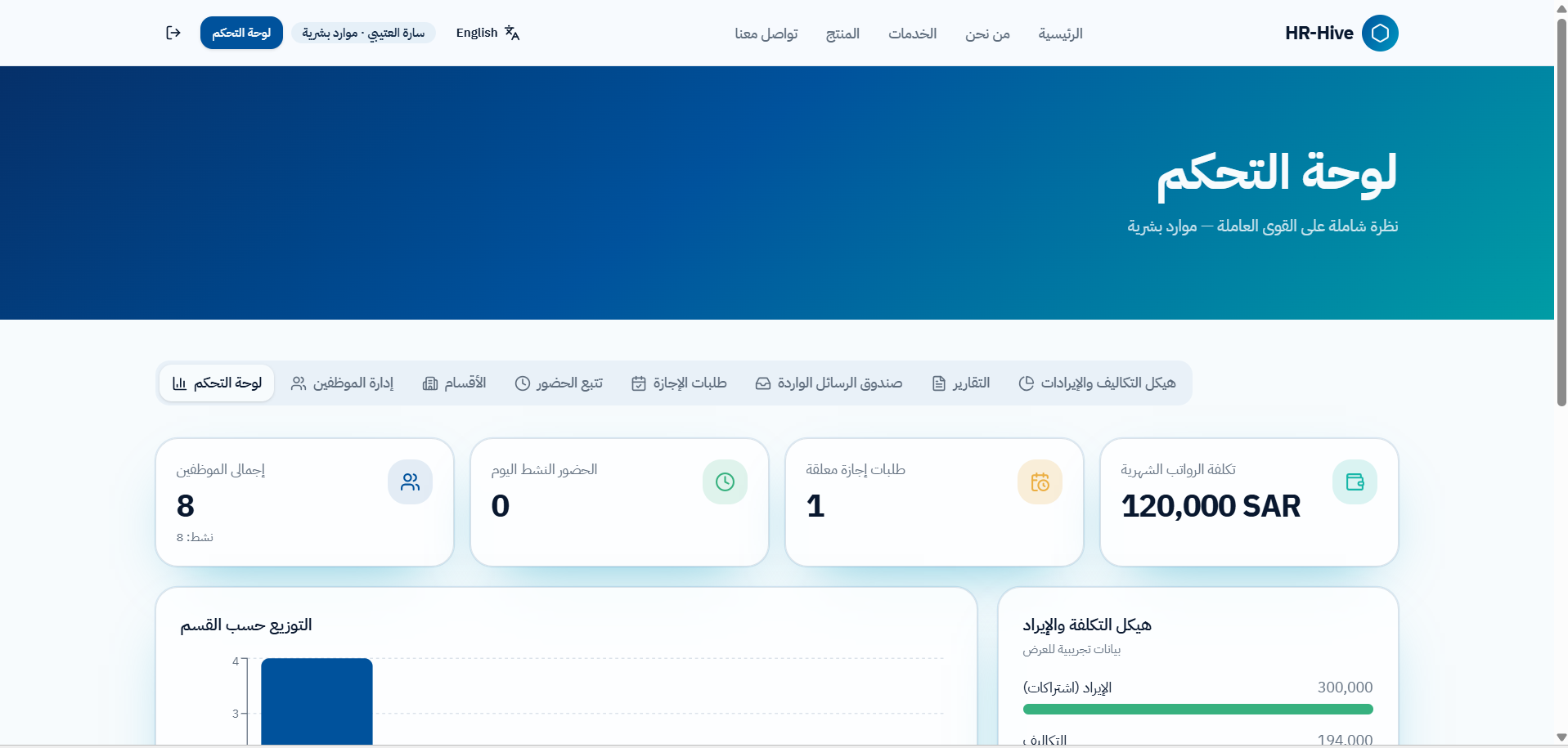Open the إدارة الموظفين tab
Screen dimensions: 1568x748
[x=343, y=383]
